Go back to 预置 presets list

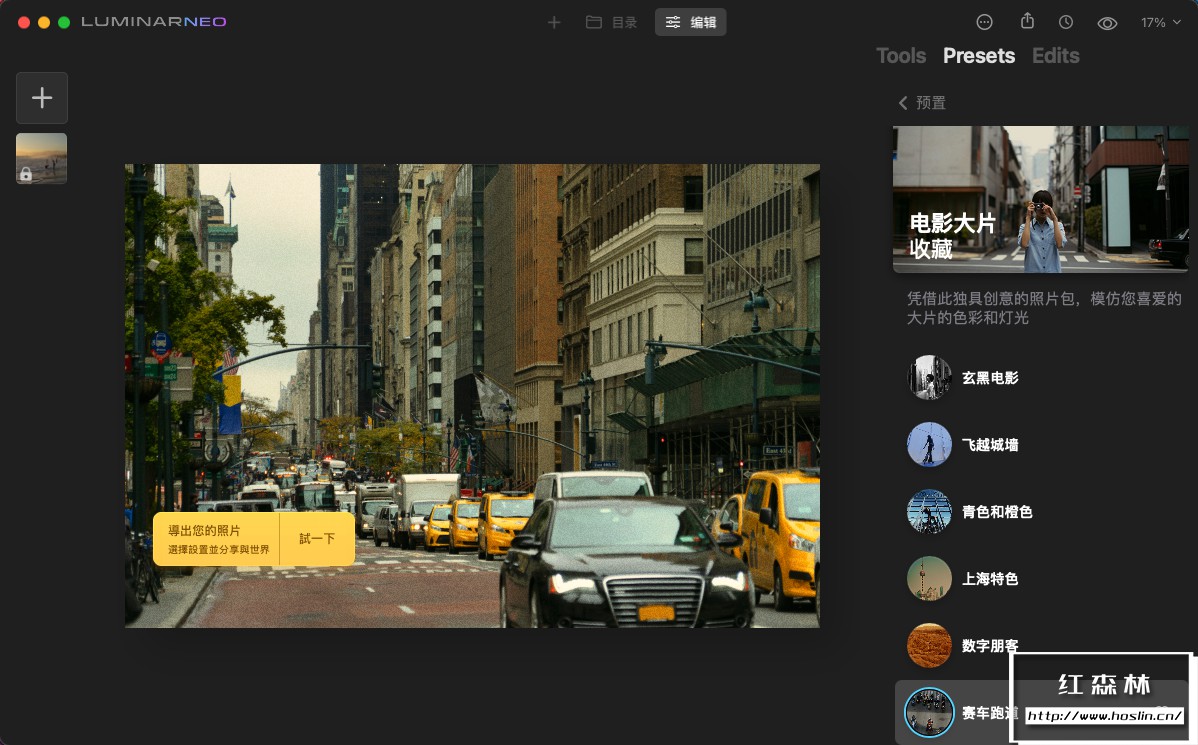(921, 103)
